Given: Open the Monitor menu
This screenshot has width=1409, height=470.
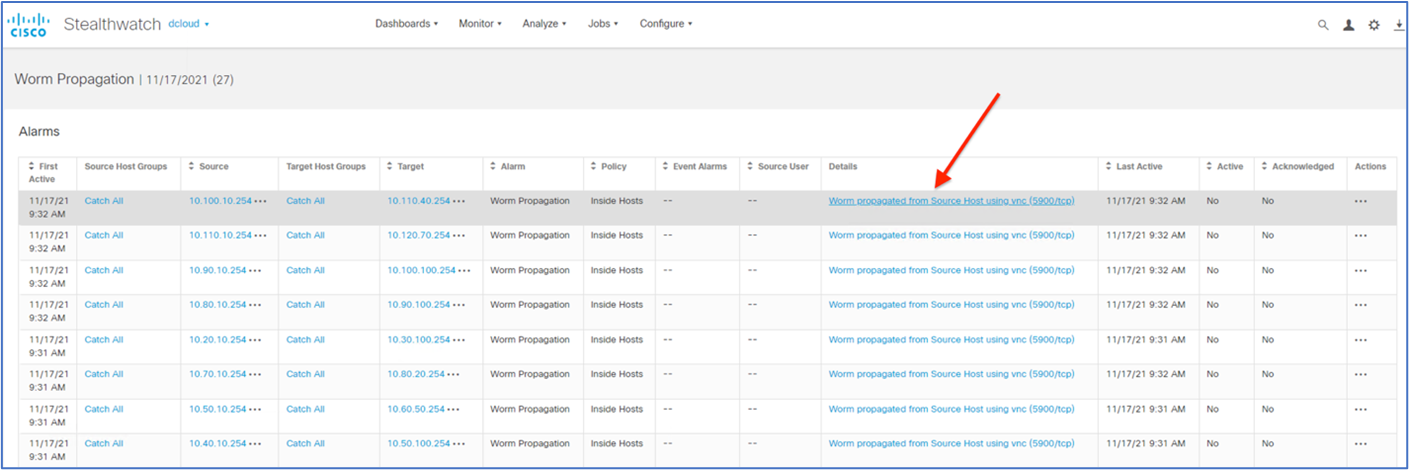Looking at the screenshot, I should click(x=480, y=24).
